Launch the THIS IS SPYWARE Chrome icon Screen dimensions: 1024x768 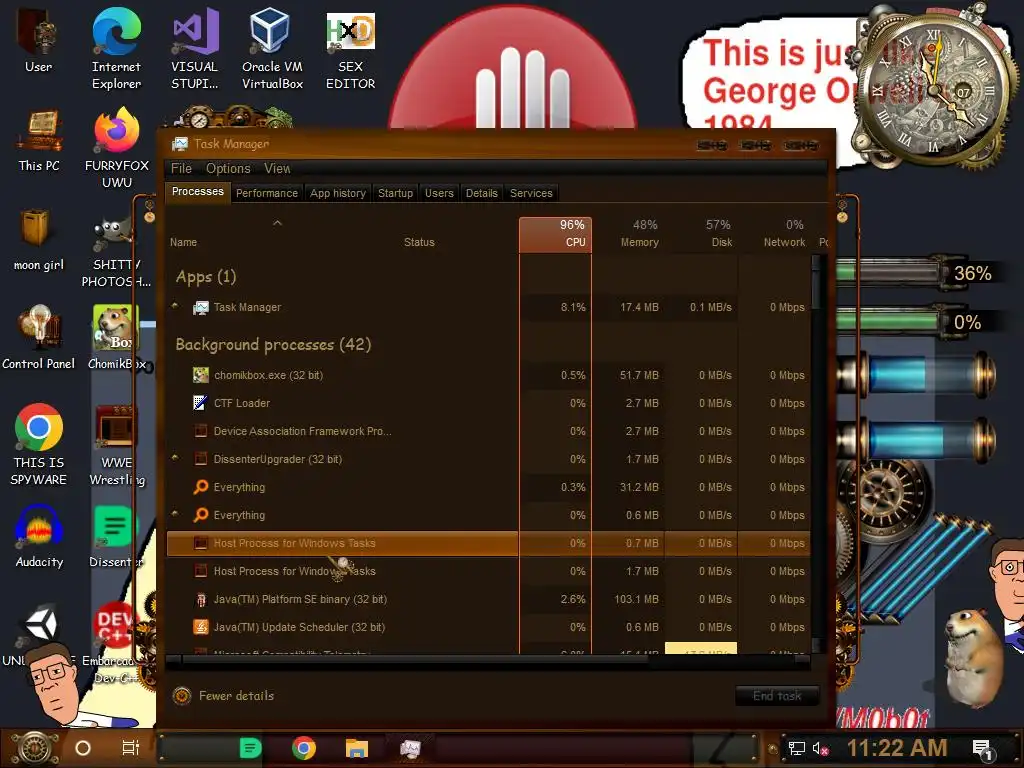pos(39,444)
